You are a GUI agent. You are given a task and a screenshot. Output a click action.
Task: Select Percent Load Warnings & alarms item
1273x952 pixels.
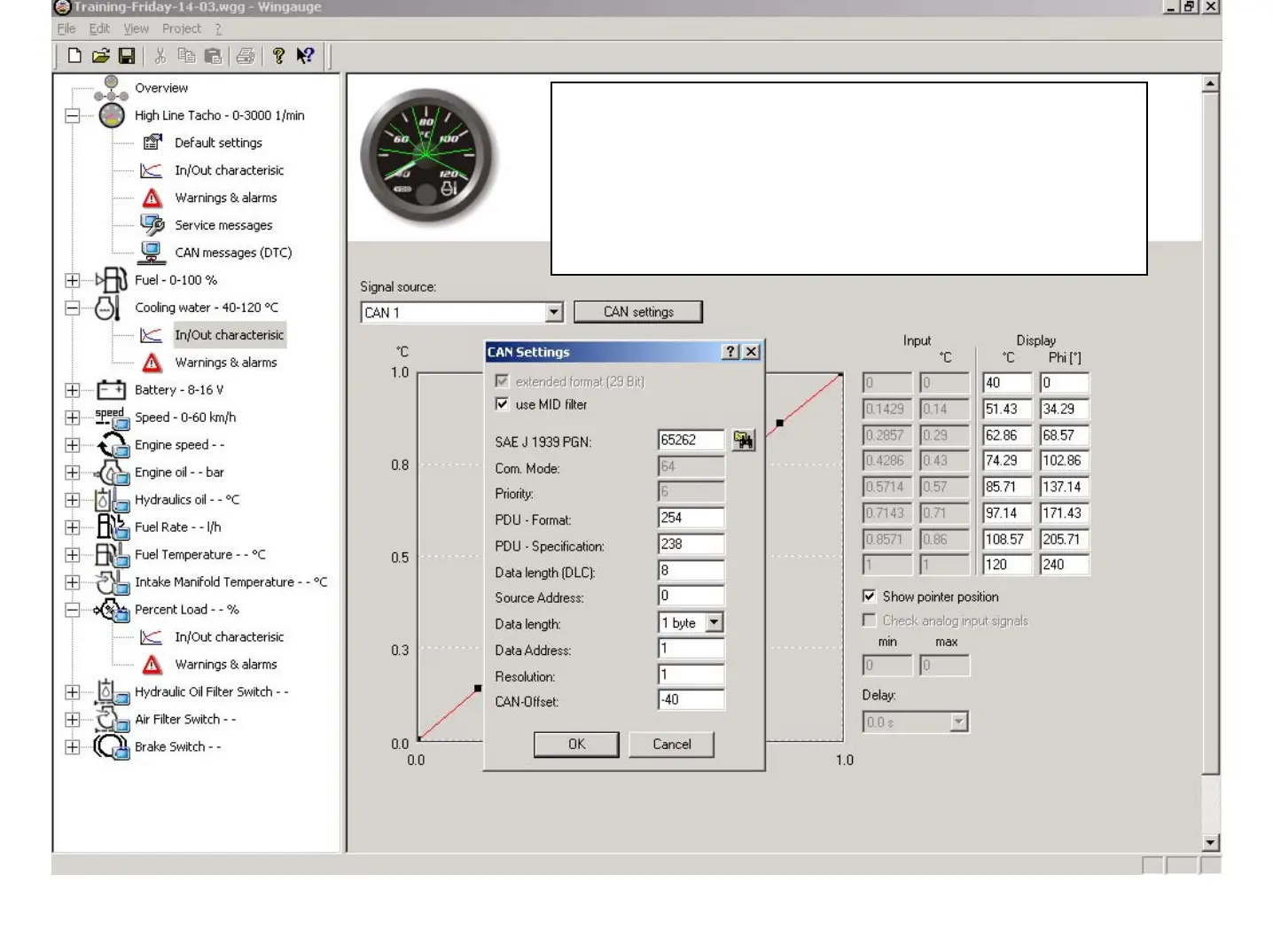click(x=226, y=665)
